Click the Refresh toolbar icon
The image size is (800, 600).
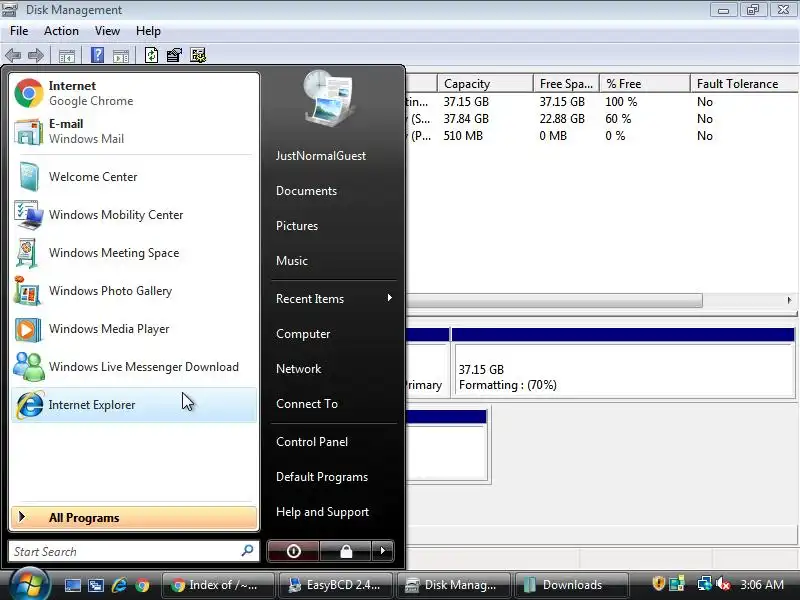[x=151, y=55]
